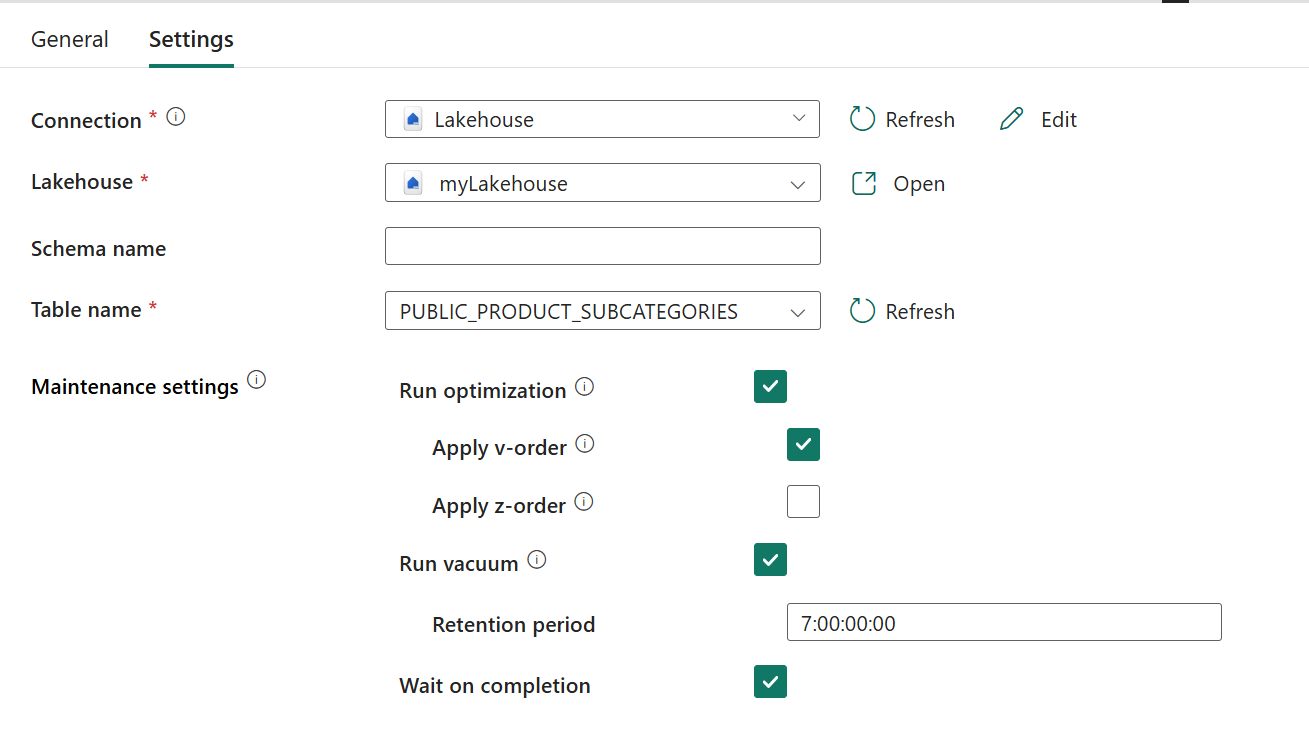This screenshot has width=1309, height=735.
Task: Click the Maintenance settings info icon
Action: (256, 380)
